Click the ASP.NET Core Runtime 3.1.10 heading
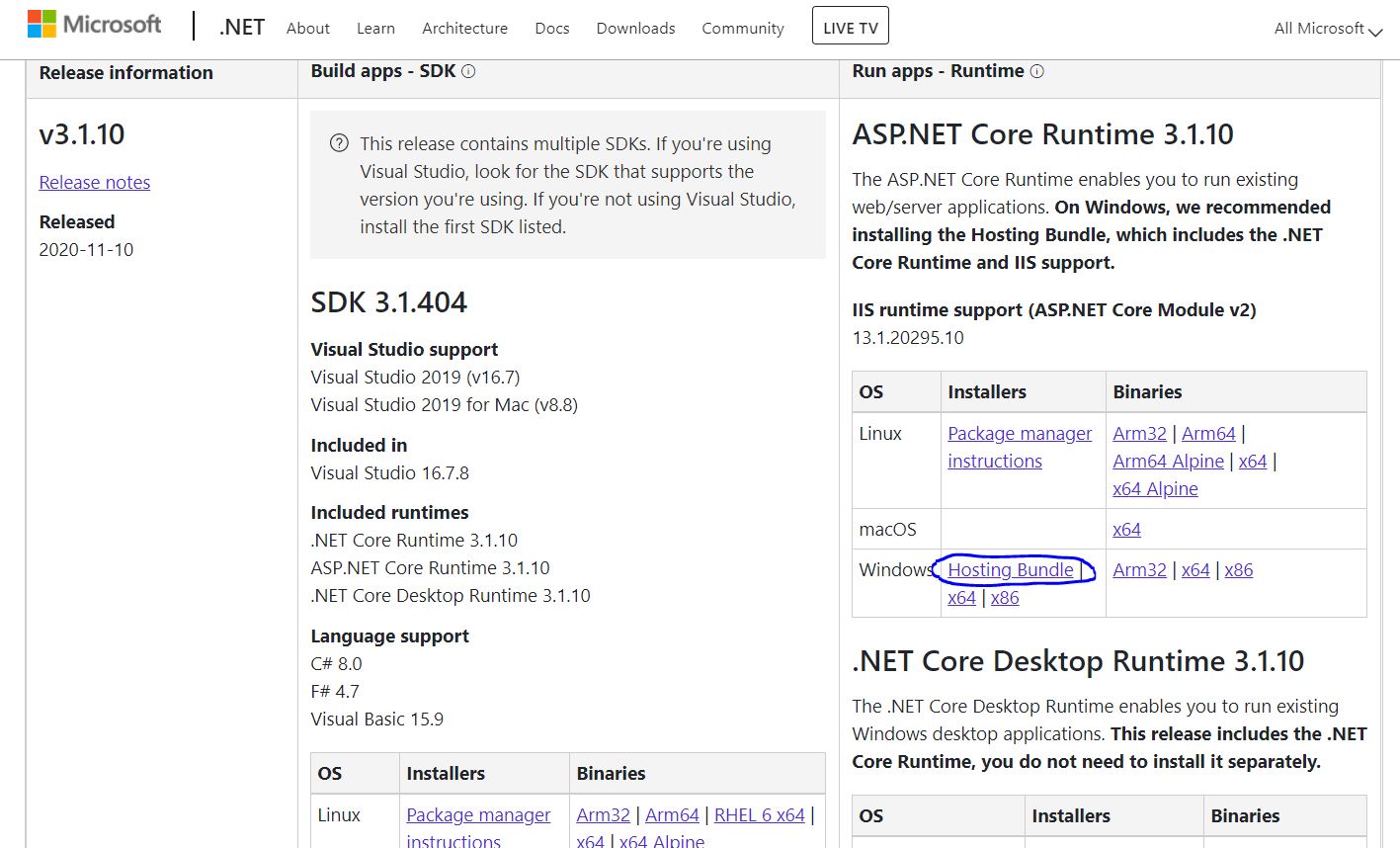Viewport: 1400px width, 848px height. pyautogui.click(x=1043, y=134)
